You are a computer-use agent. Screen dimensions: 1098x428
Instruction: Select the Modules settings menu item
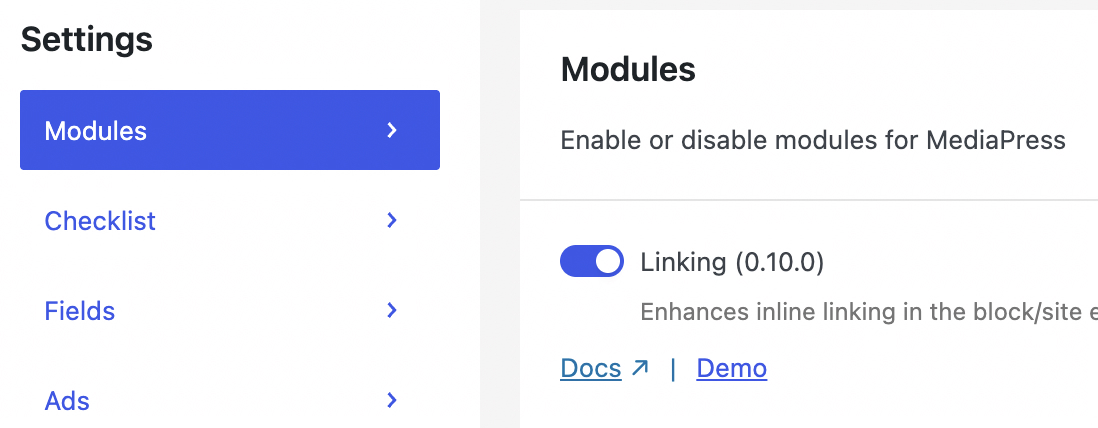tap(96, 130)
